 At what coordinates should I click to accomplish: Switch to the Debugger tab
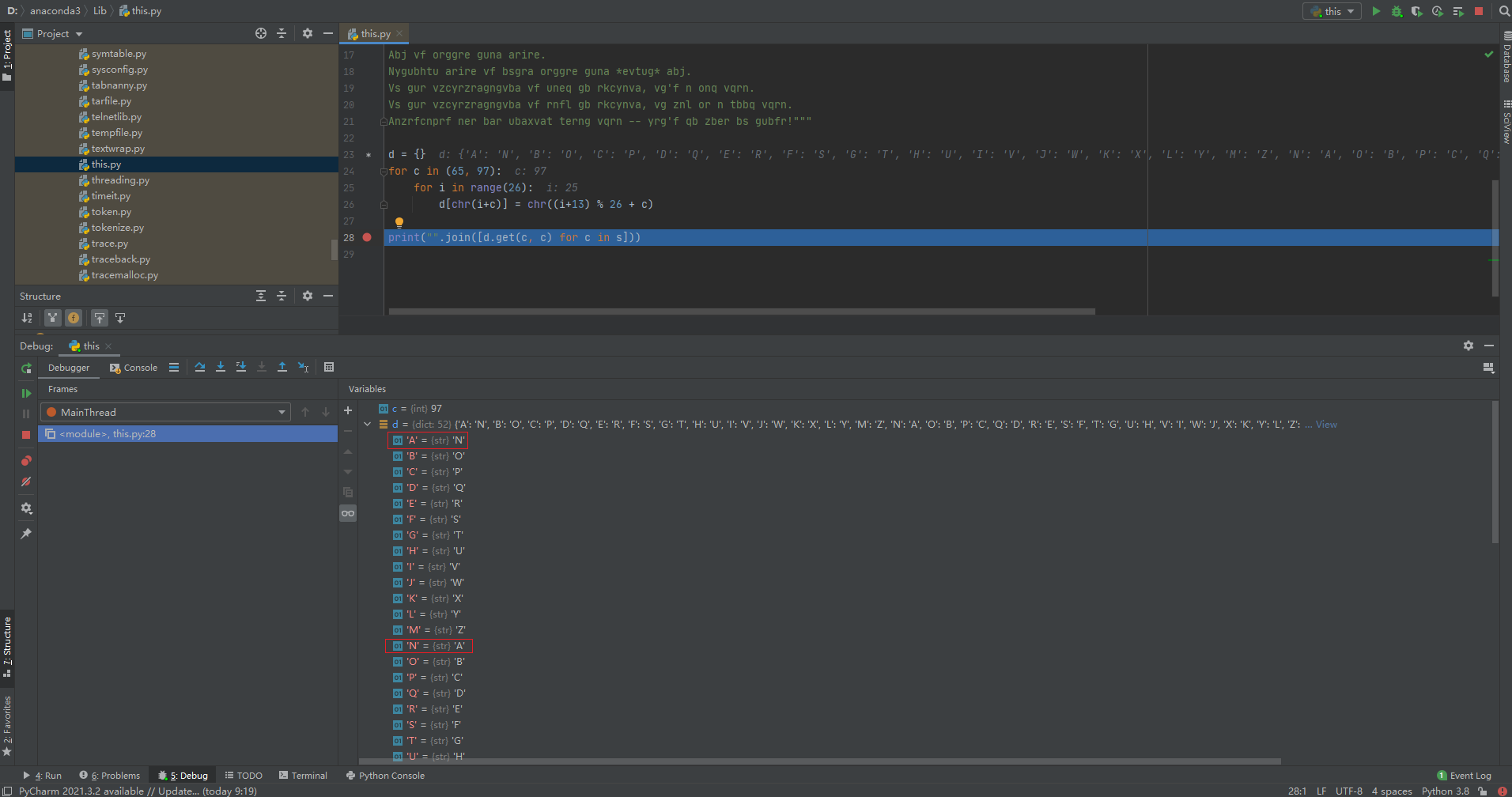pyautogui.click(x=69, y=368)
